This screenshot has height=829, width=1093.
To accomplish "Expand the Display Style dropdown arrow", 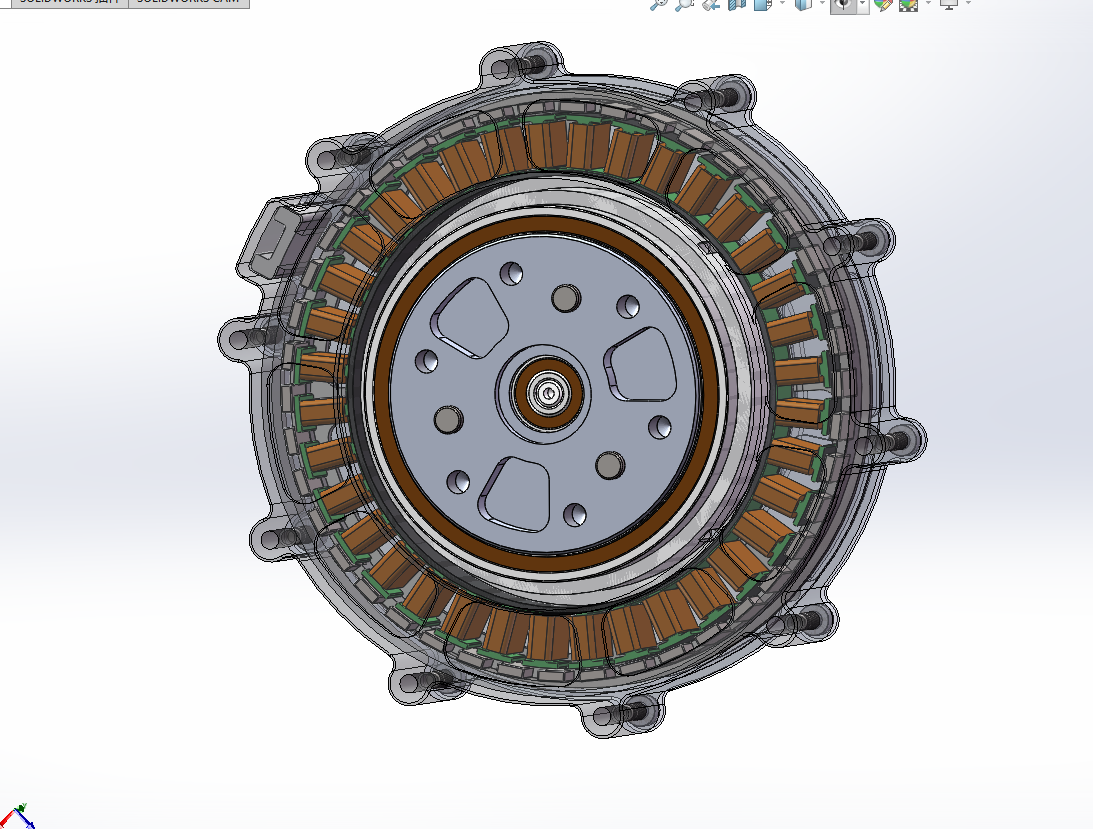I will coord(823,3).
